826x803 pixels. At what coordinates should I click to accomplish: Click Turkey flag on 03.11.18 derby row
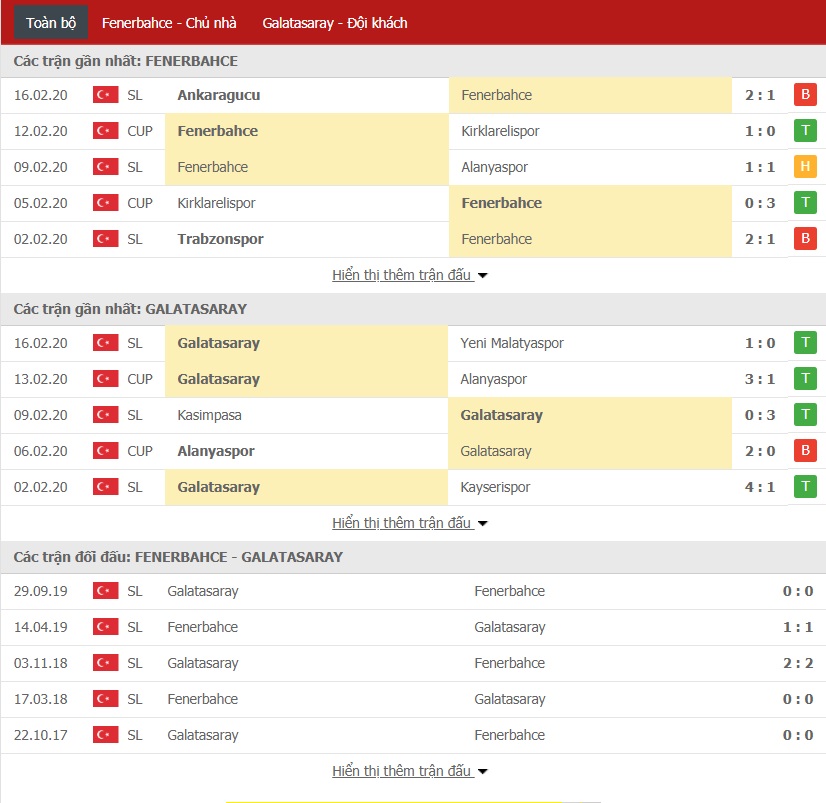[x=105, y=663]
